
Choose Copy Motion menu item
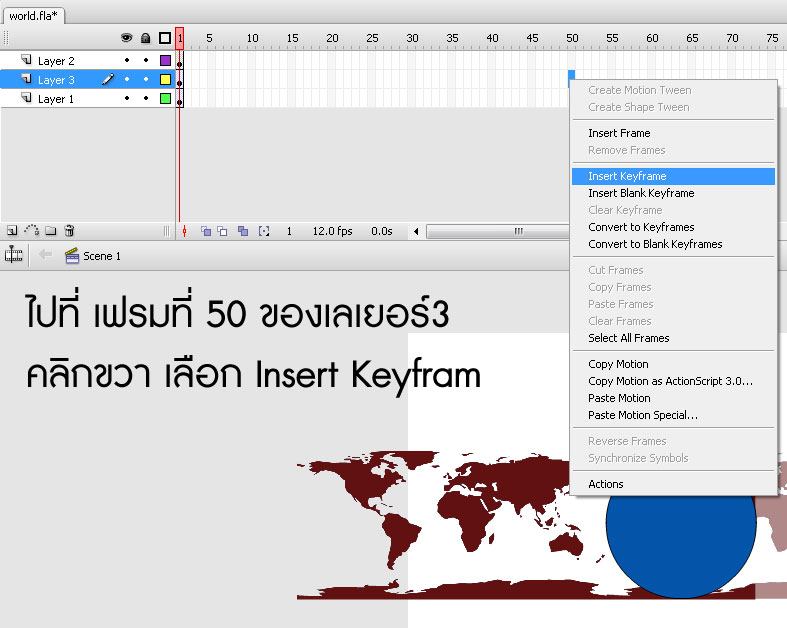click(x=673, y=364)
